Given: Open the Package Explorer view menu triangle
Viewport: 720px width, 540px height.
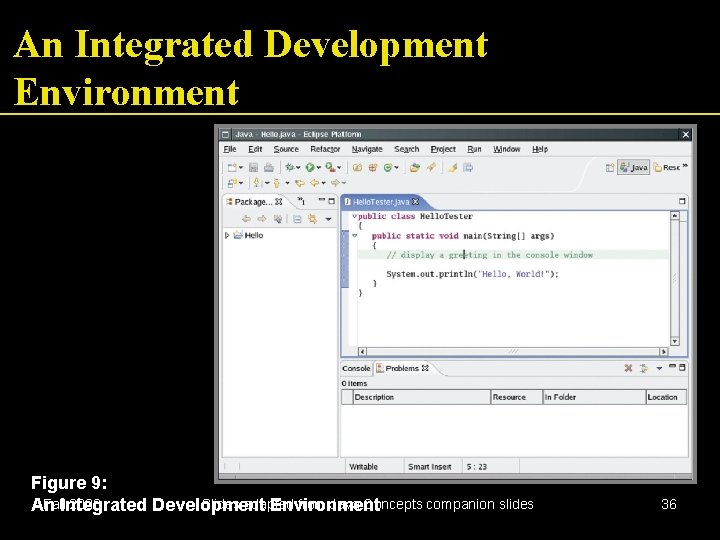Looking at the screenshot, I should point(328,219).
